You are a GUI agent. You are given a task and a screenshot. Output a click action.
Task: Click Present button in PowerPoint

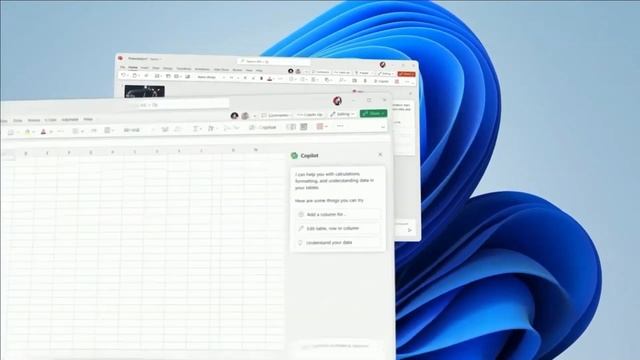(362, 73)
